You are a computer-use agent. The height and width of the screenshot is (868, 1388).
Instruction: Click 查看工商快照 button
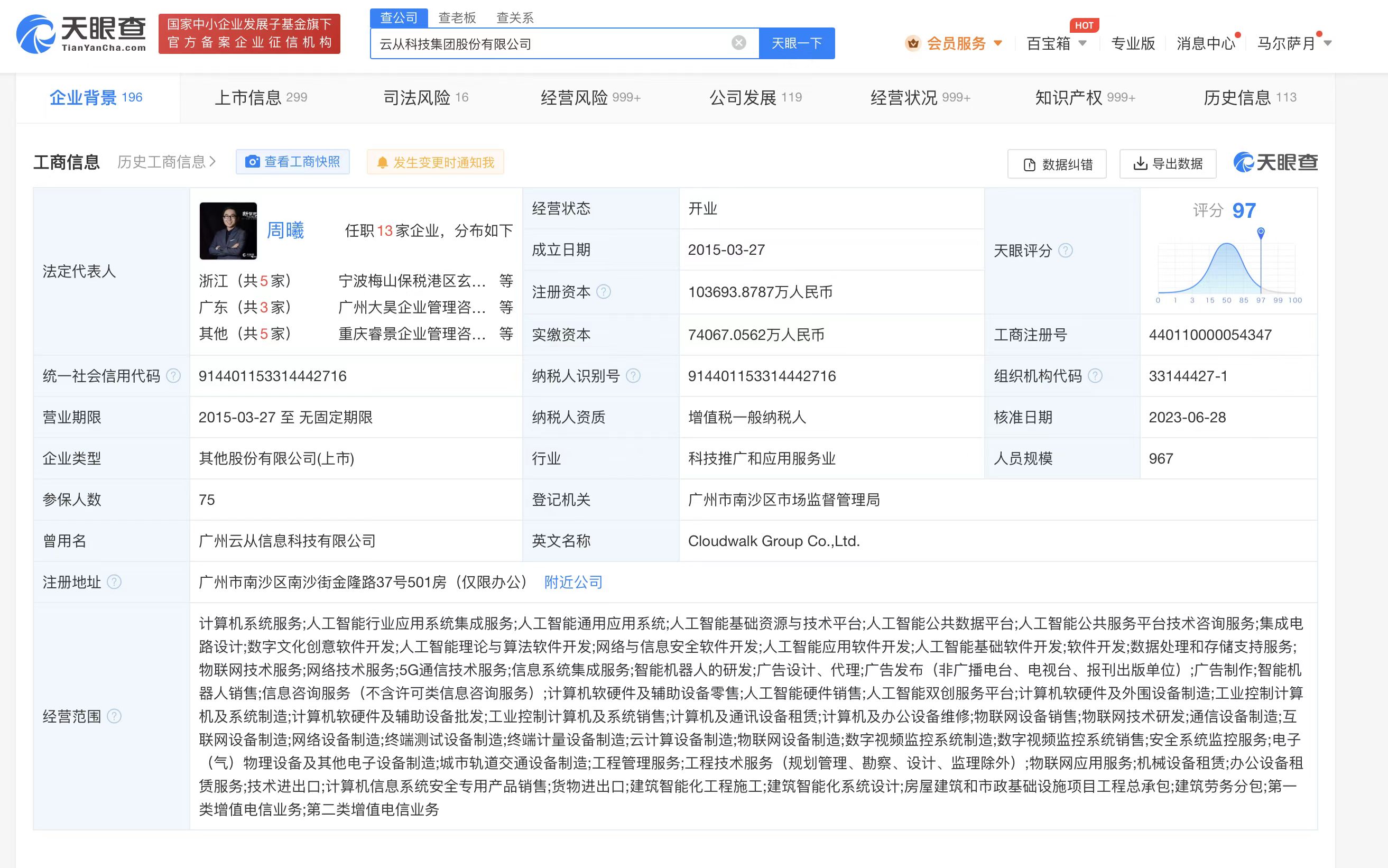pyautogui.click(x=293, y=162)
